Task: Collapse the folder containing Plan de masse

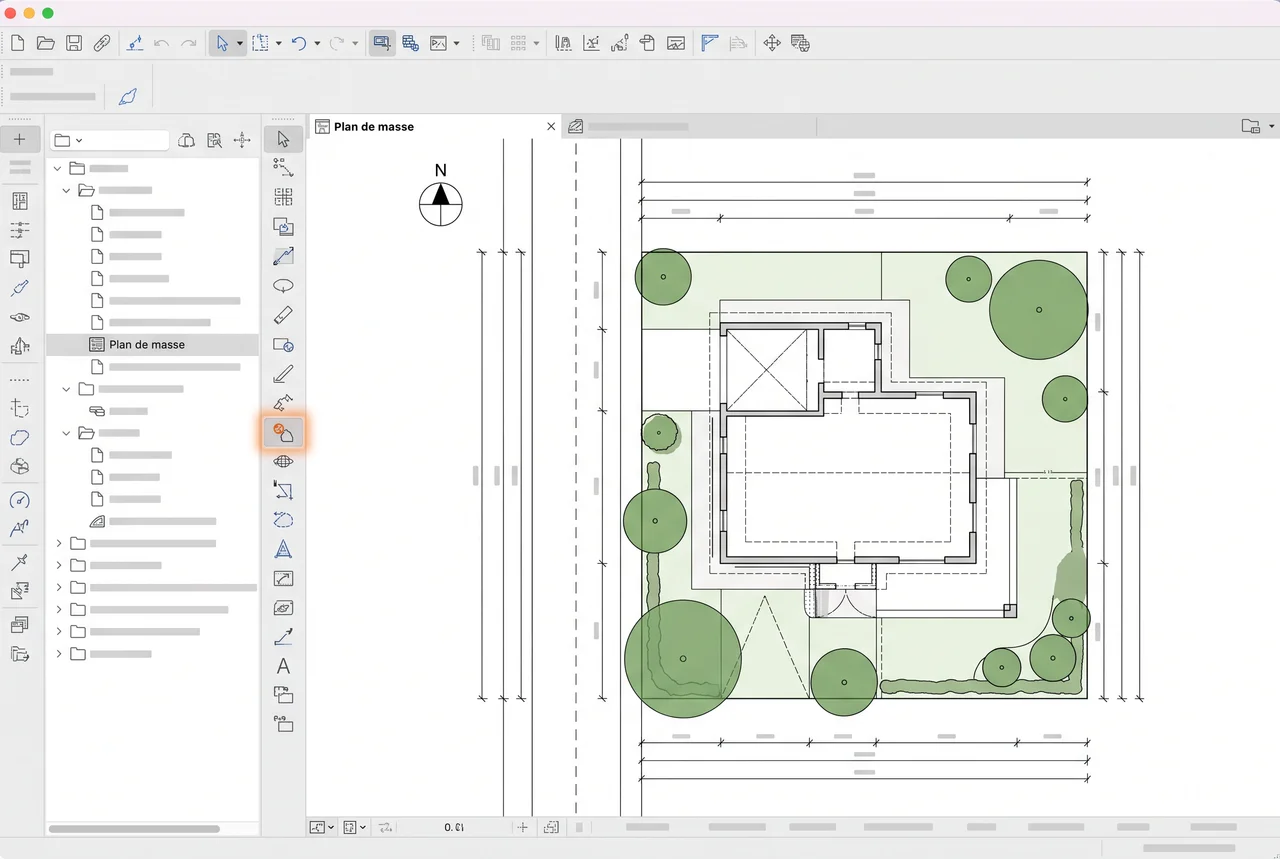Action: [67, 190]
